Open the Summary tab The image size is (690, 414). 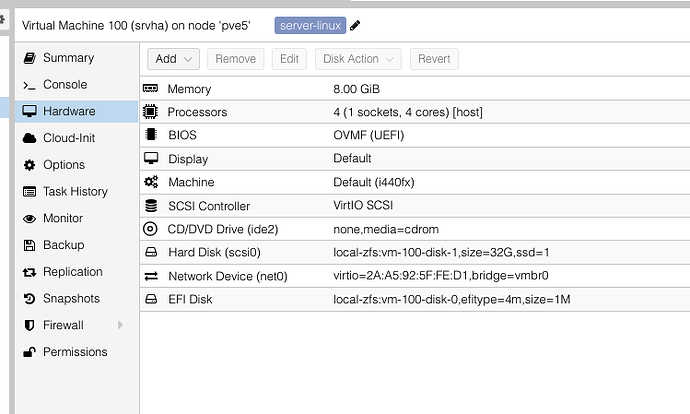tap(67, 58)
